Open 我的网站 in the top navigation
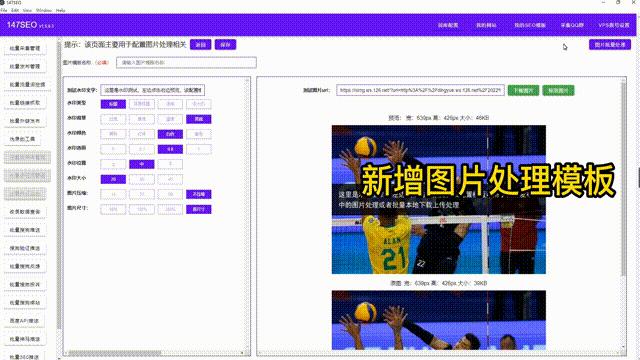 [486, 25]
